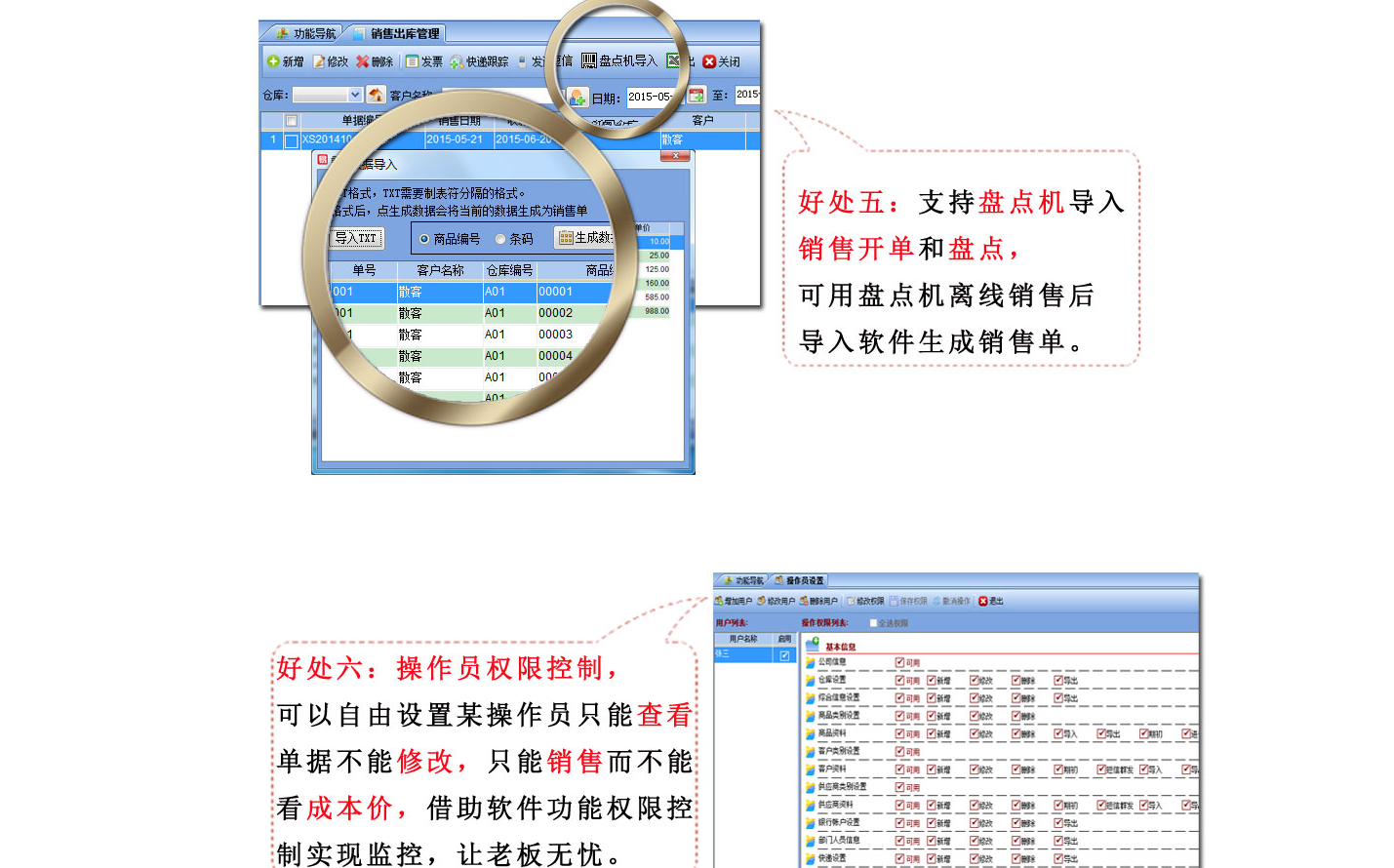Click 关闭 close button in sales toolbar
The height and width of the screenshot is (868, 1394).
(721, 61)
